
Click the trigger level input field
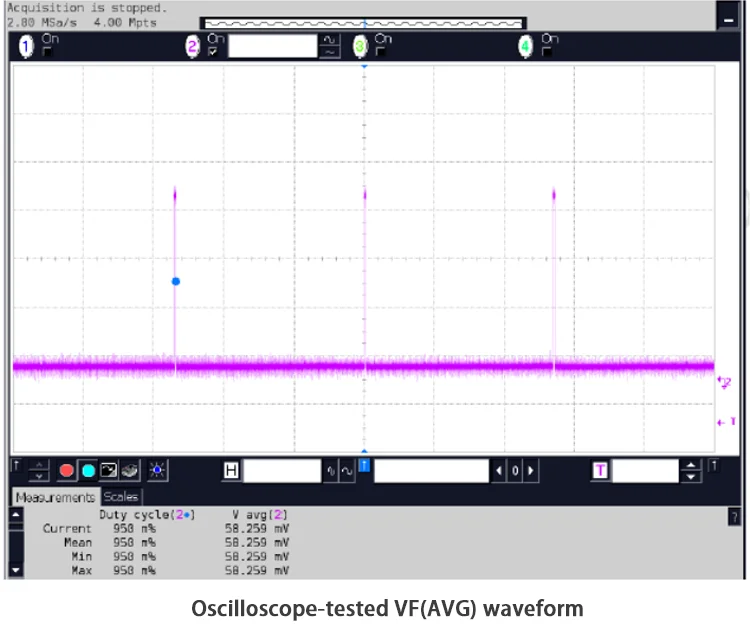[x=645, y=471]
